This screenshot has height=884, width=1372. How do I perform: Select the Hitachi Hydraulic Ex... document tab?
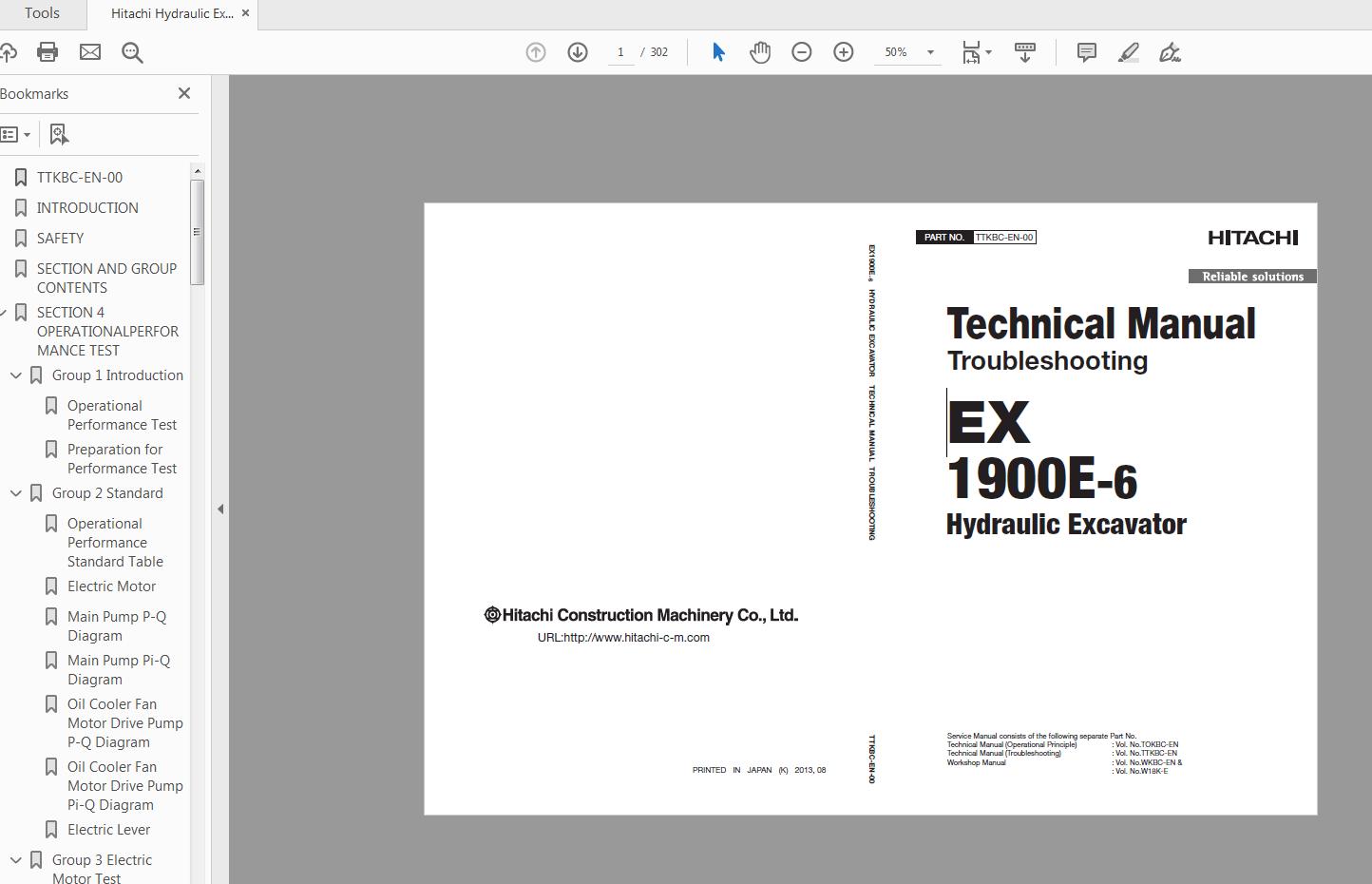click(x=171, y=13)
